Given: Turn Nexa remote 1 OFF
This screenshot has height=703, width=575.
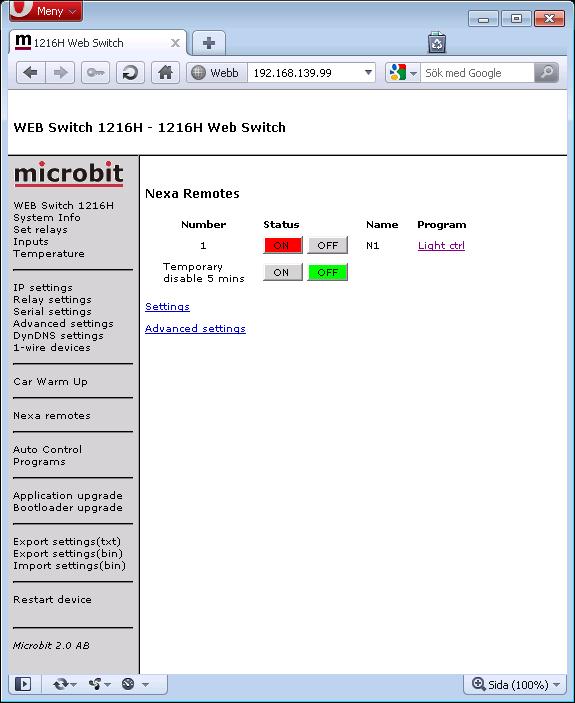Looking at the screenshot, I should tap(327, 245).
